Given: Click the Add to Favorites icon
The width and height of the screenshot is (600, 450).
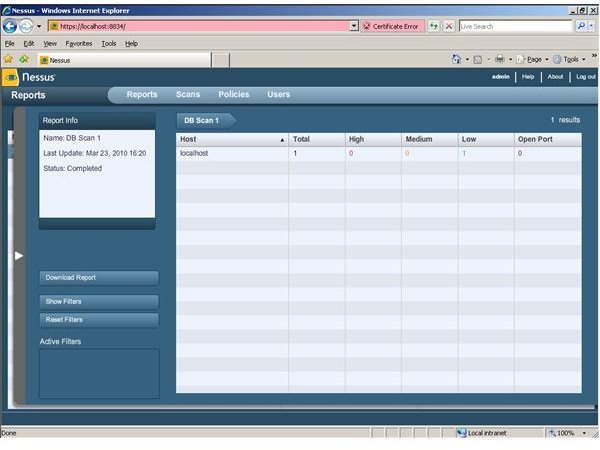Looking at the screenshot, I should point(24,59).
